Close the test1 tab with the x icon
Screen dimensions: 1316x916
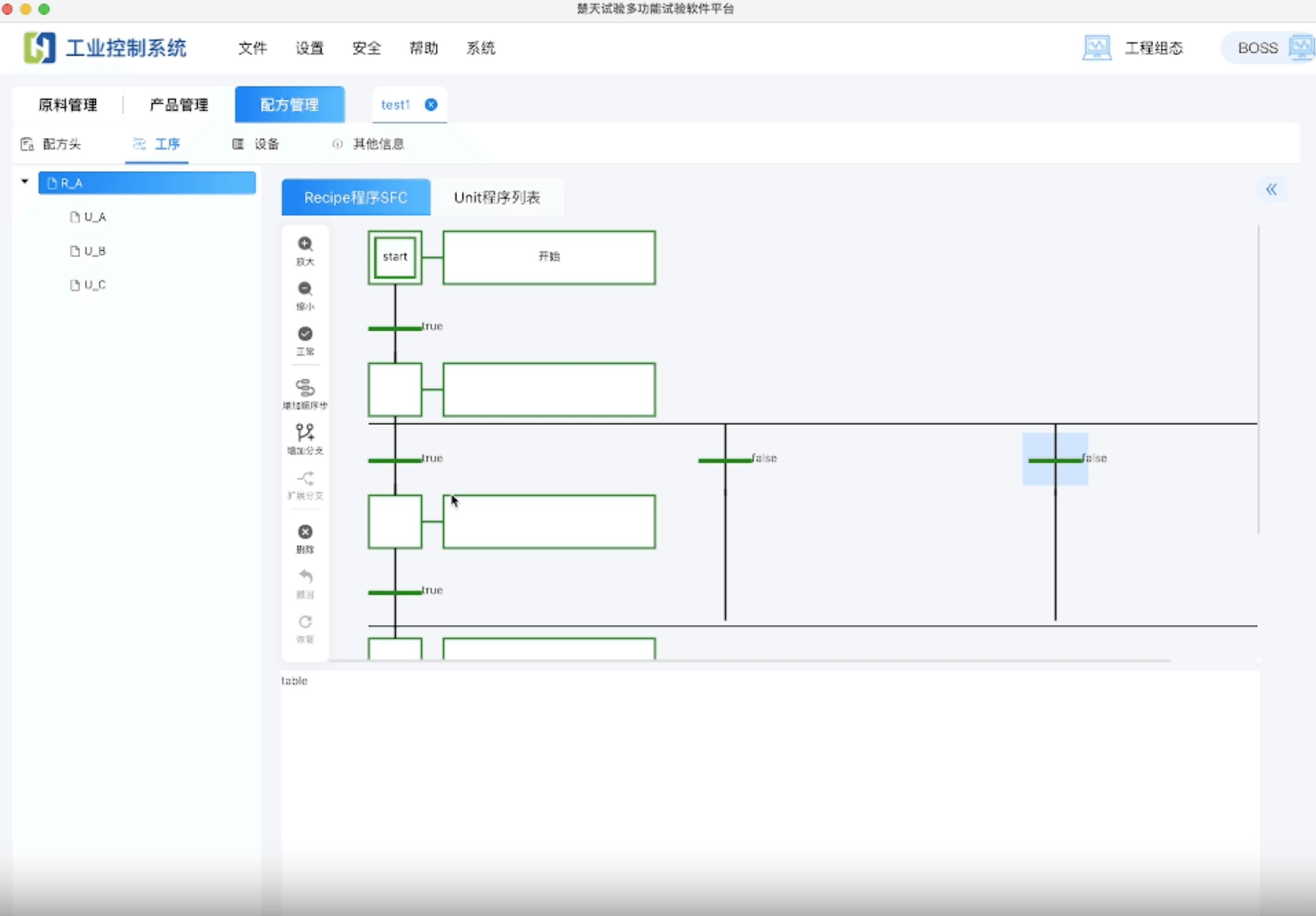431,105
